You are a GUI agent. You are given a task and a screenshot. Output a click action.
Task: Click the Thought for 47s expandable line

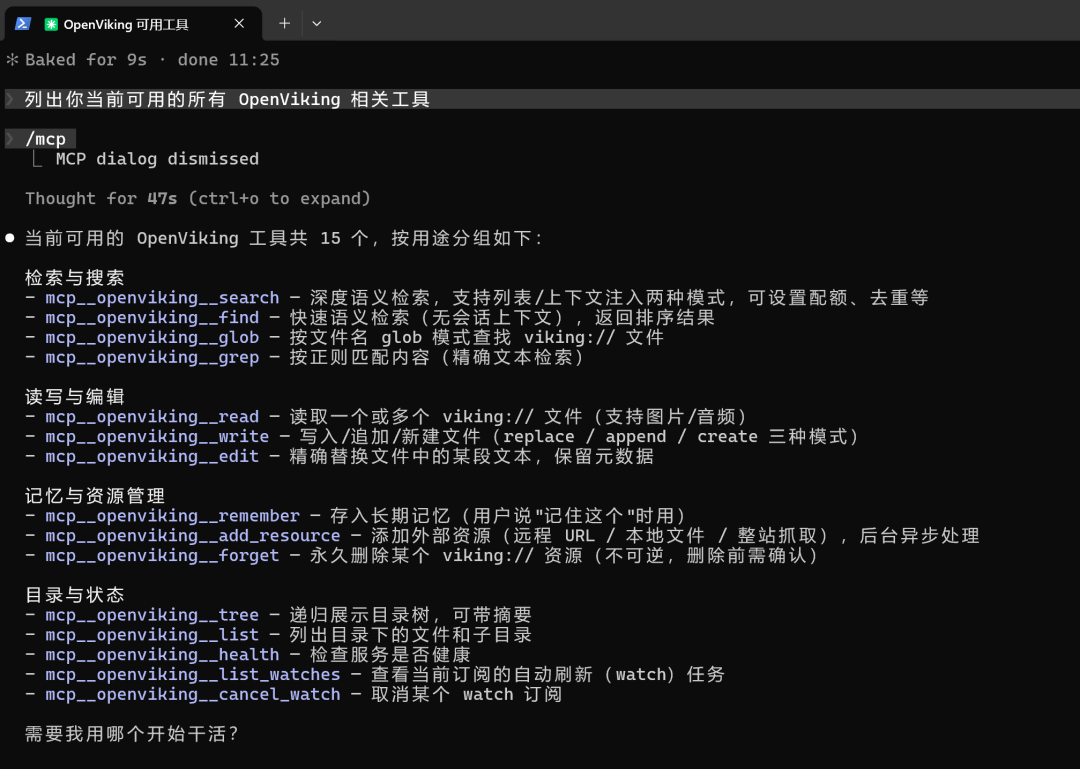pos(198,198)
